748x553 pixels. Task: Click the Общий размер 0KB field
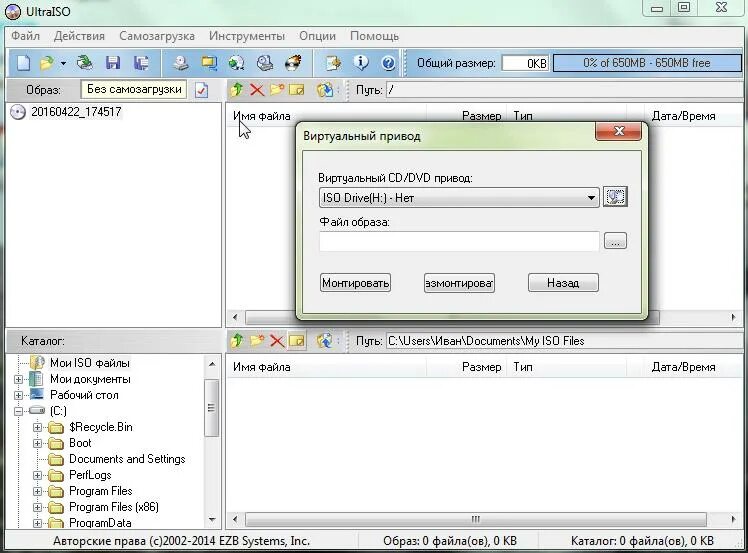click(x=525, y=63)
